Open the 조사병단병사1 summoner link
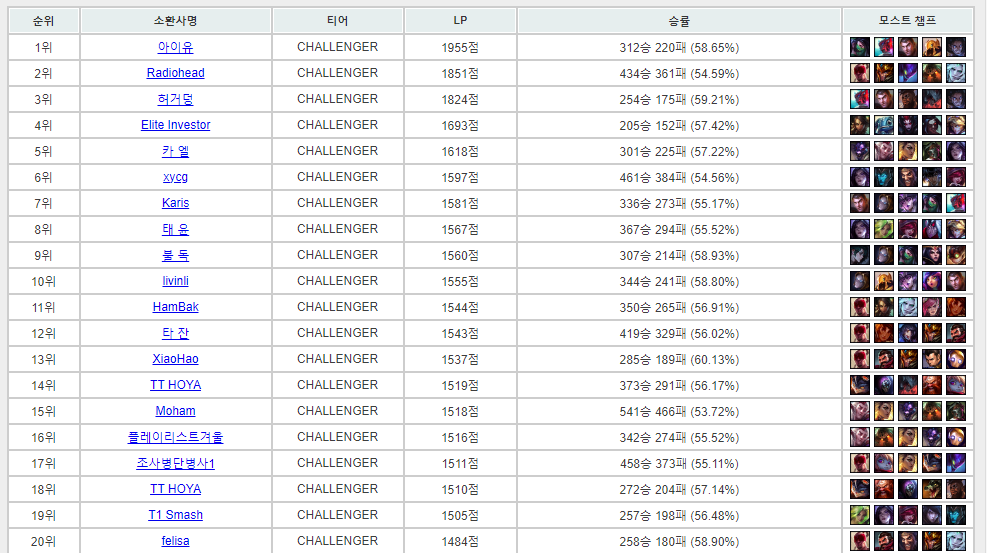The height and width of the screenshot is (553, 987). pos(175,463)
